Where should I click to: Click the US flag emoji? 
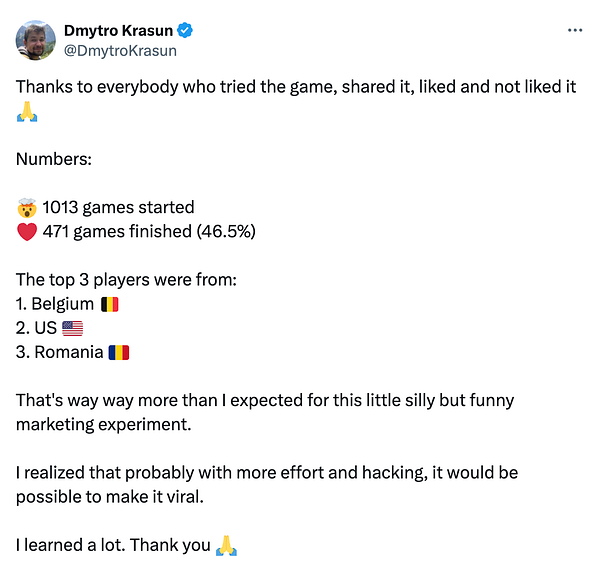point(72,328)
